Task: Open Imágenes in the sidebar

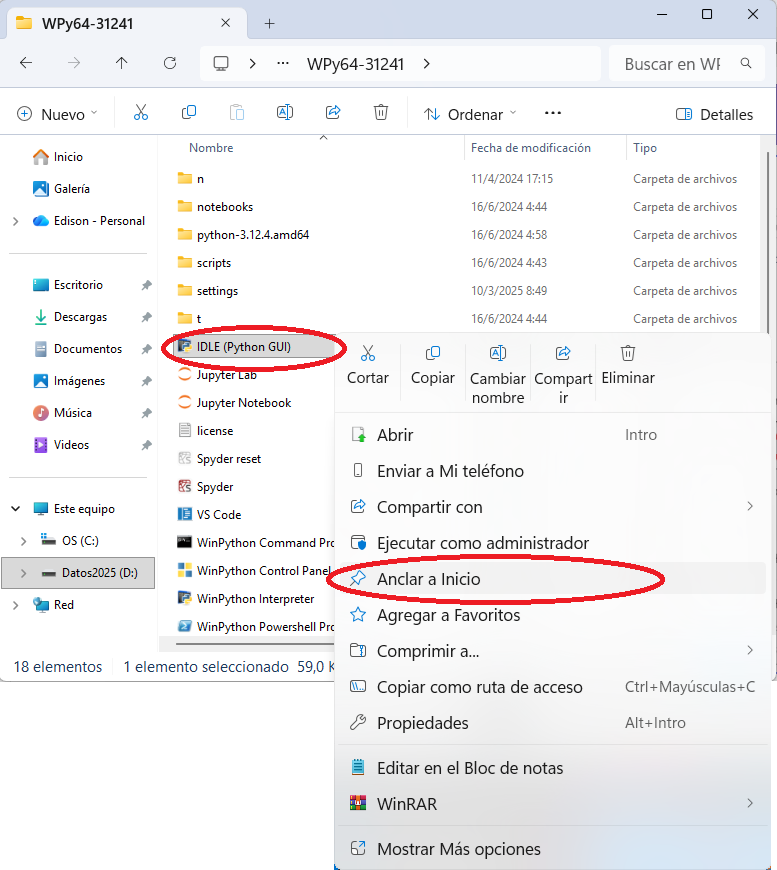Action: coord(69,381)
